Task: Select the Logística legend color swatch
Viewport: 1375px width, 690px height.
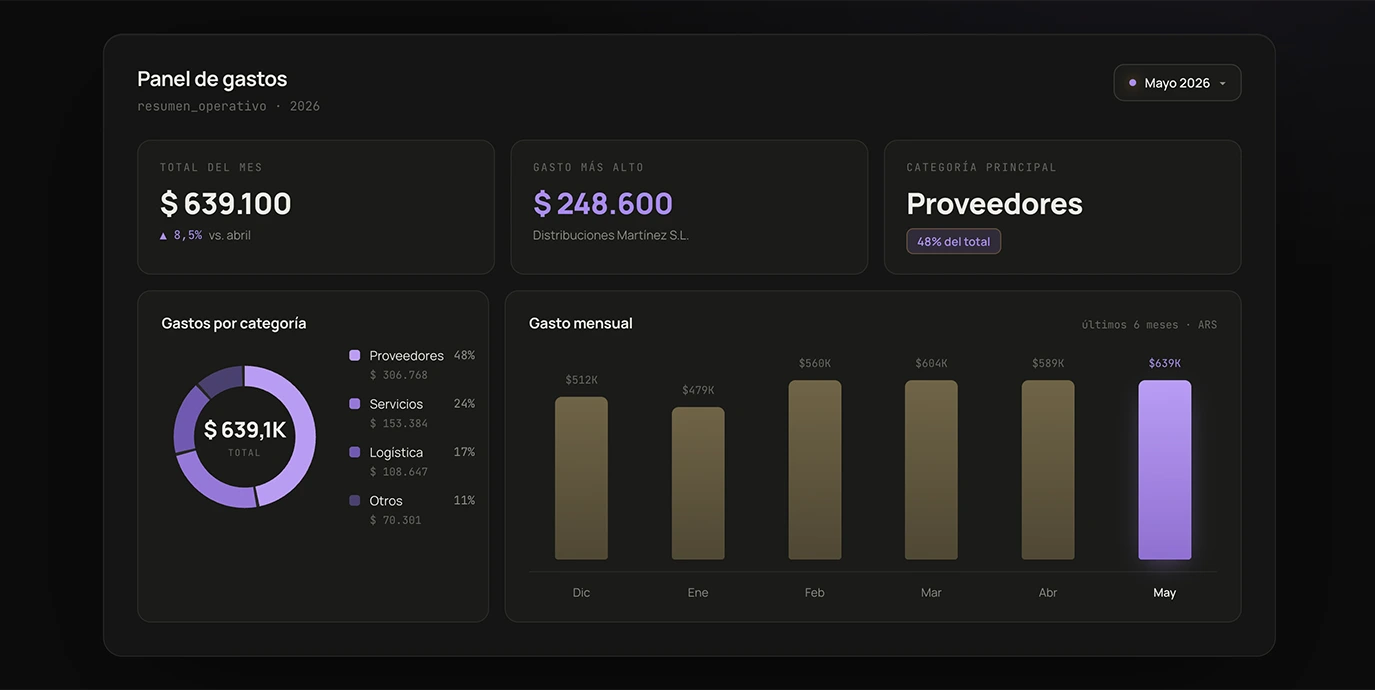Action: pyautogui.click(x=354, y=452)
